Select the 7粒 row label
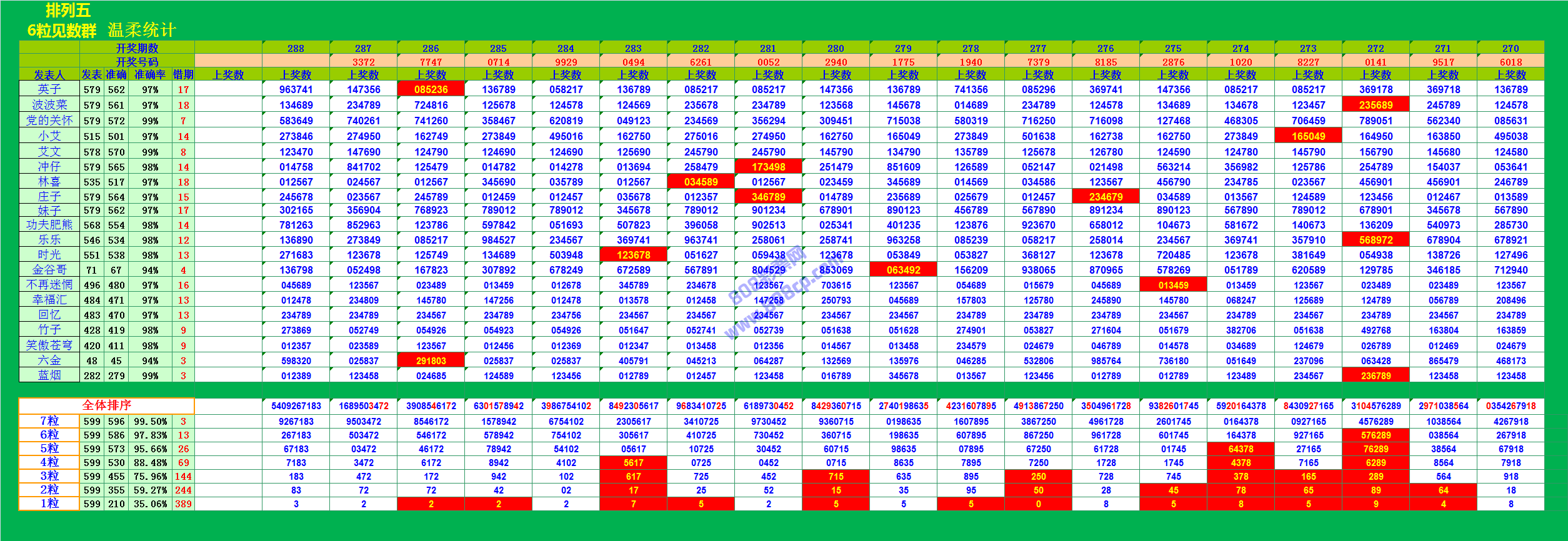Screen dimensions: 1568x541 (49, 421)
